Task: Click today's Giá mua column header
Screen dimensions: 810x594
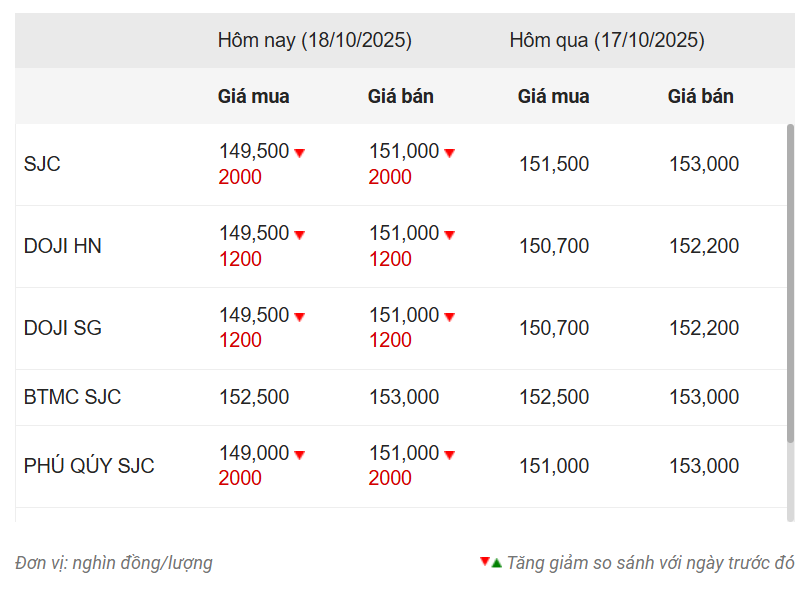Action: pos(253,97)
